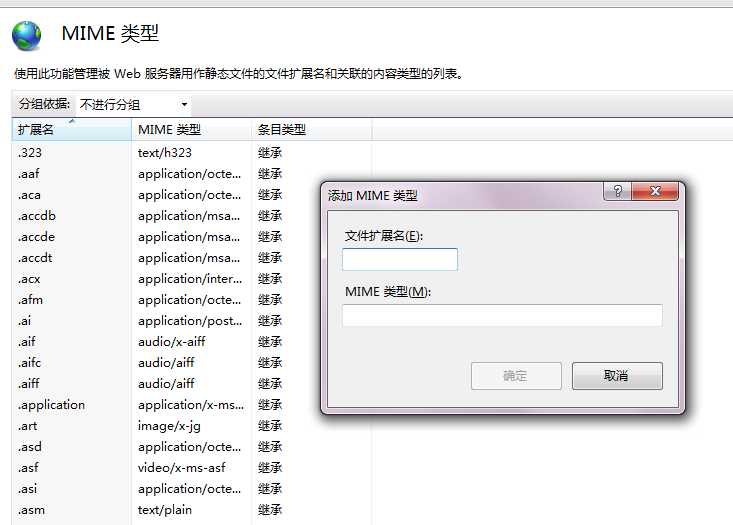Click the 取消 button
The width and height of the screenshot is (733, 525).
(x=617, y=376)
